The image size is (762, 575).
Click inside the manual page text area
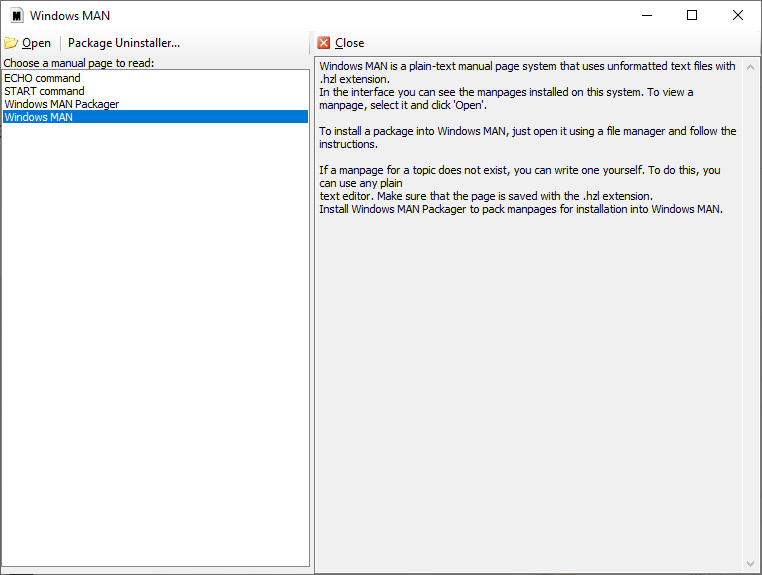(529, 315)
